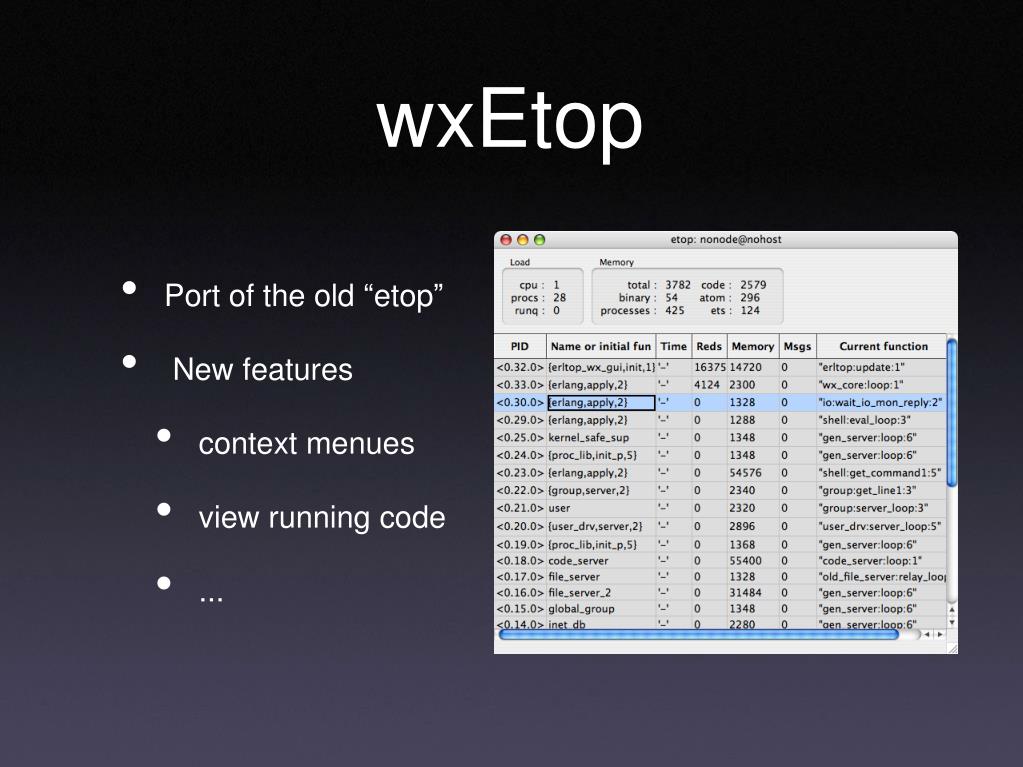Click the yellow minimize button of etop window

tap(522, 240)
